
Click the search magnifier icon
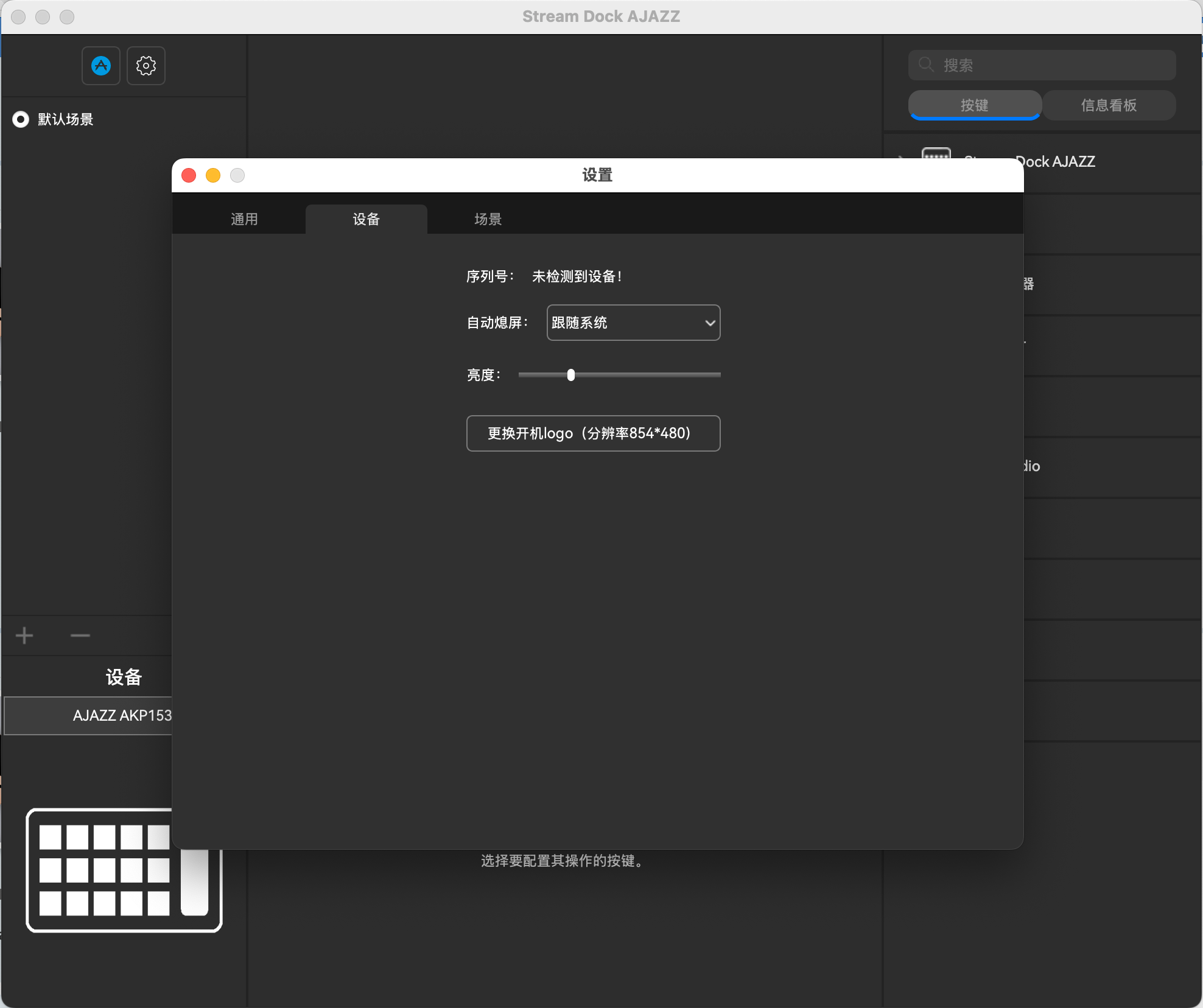click(926, 65)
